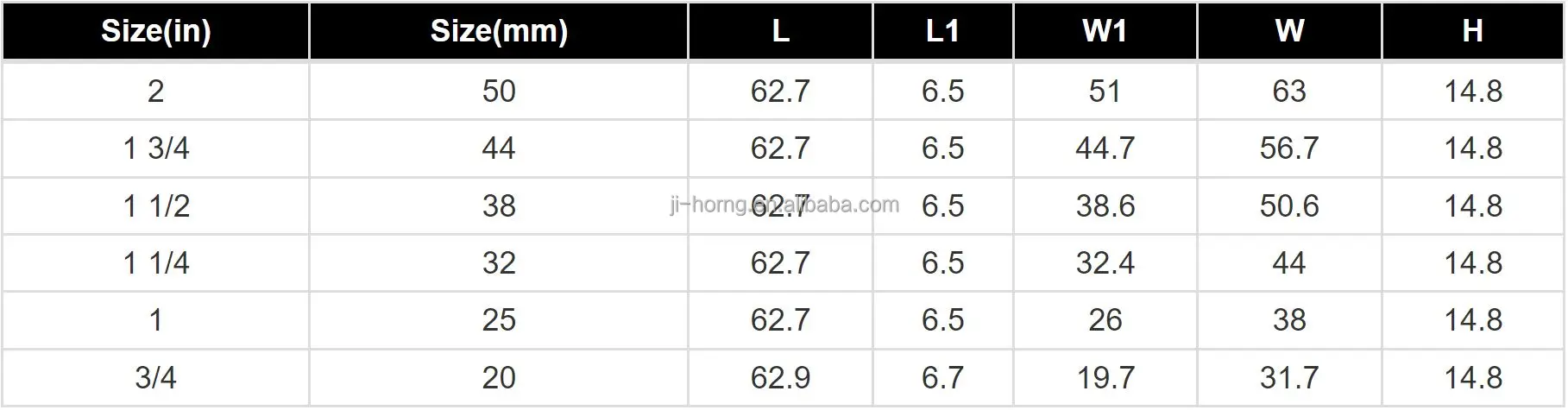Select the L column header

click(x=780, y=31)
